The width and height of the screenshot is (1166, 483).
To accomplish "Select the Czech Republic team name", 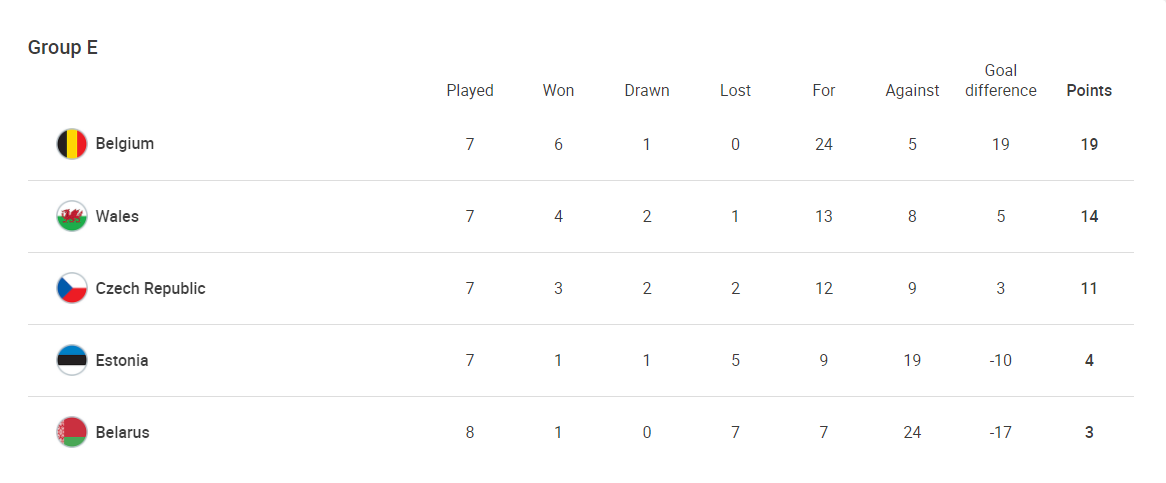I will [150, 288].
